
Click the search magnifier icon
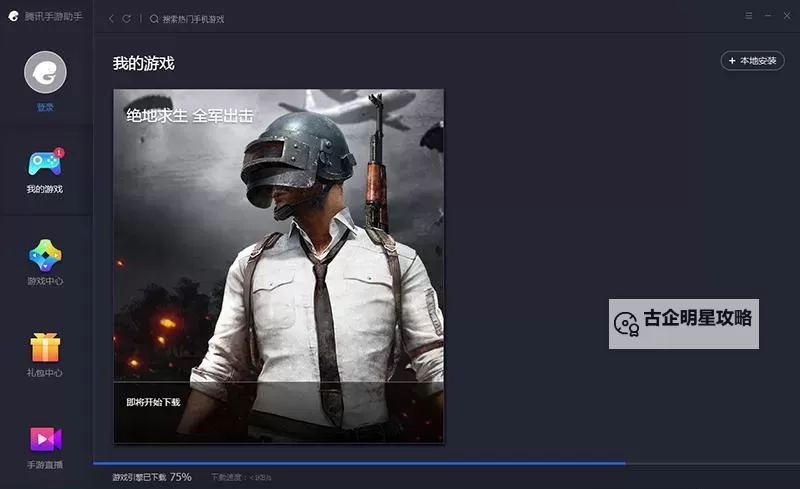(x=154, y=18)
